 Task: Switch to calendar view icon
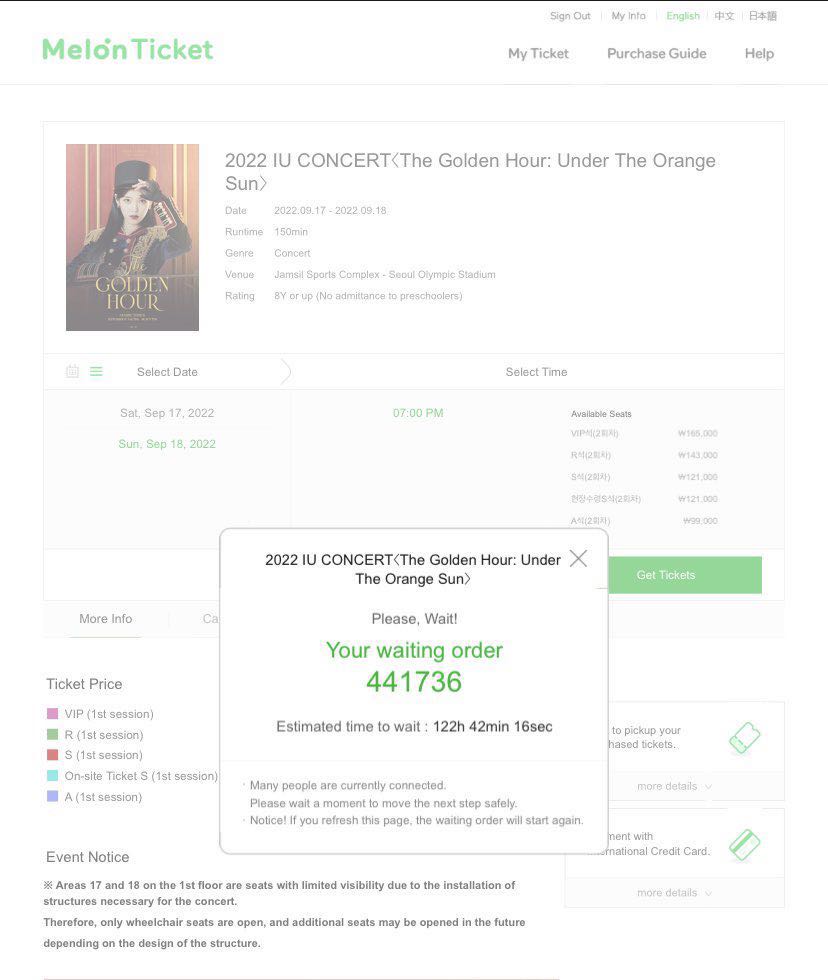72,371
